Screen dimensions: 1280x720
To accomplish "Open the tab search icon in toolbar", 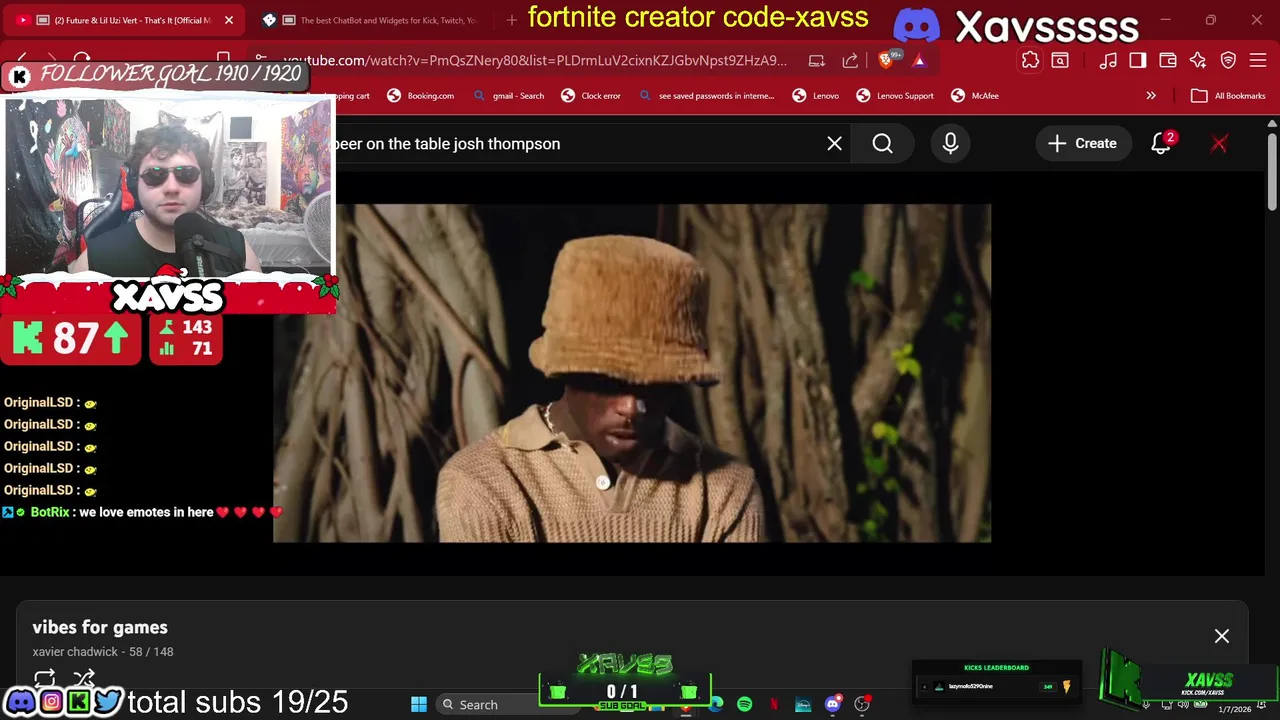I will [1060, 61].
